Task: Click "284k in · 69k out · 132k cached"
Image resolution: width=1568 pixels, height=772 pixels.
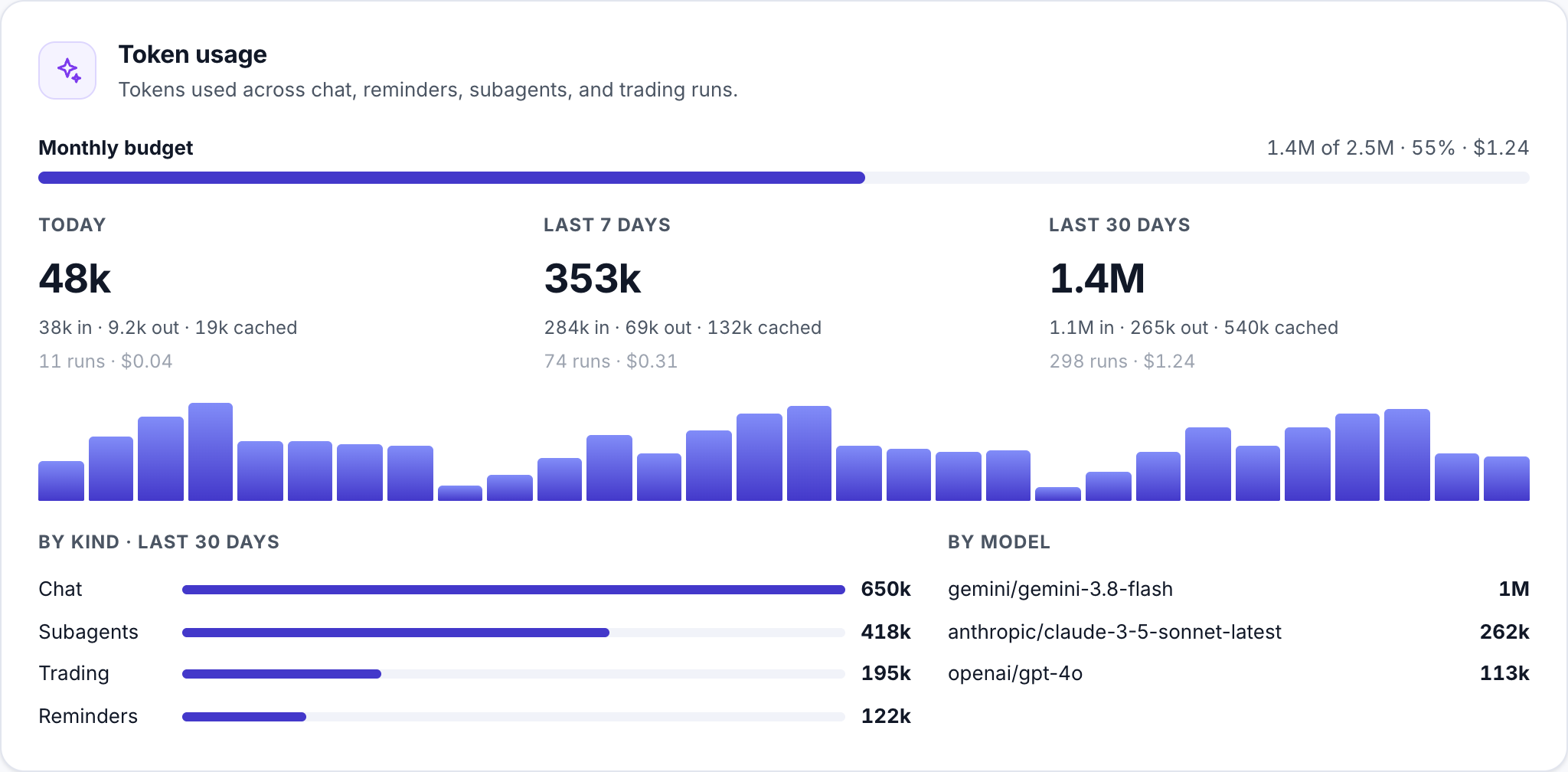Action: pyautogui.click(x=683, y=328)
